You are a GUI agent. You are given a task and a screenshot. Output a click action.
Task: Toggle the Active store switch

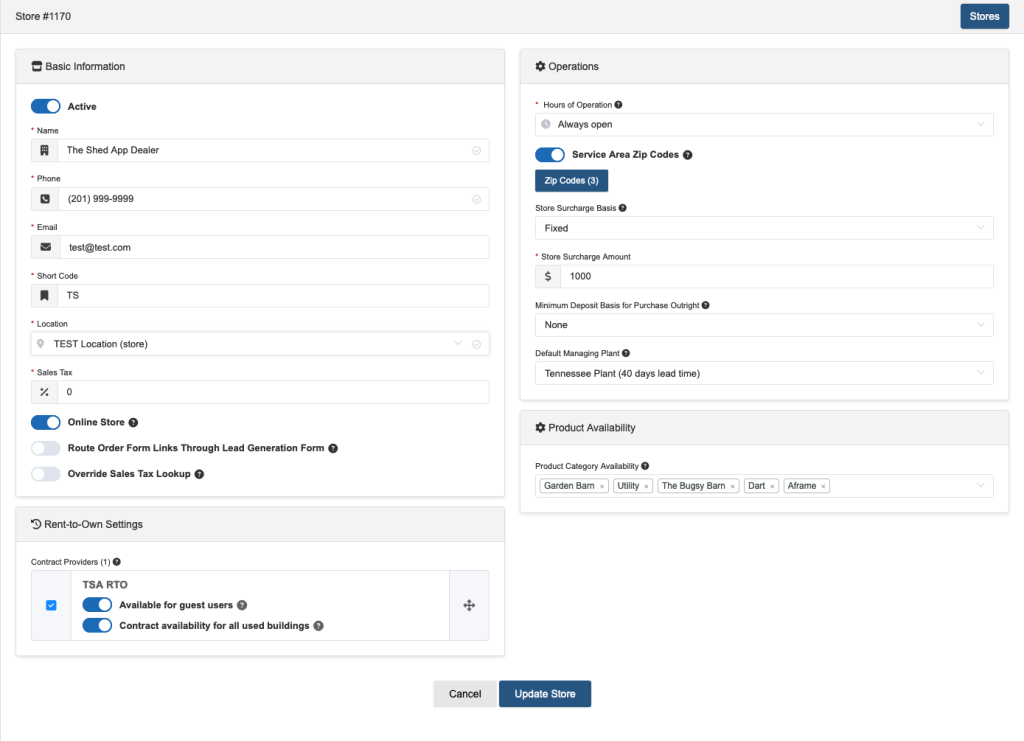click(x=46, y=106)
